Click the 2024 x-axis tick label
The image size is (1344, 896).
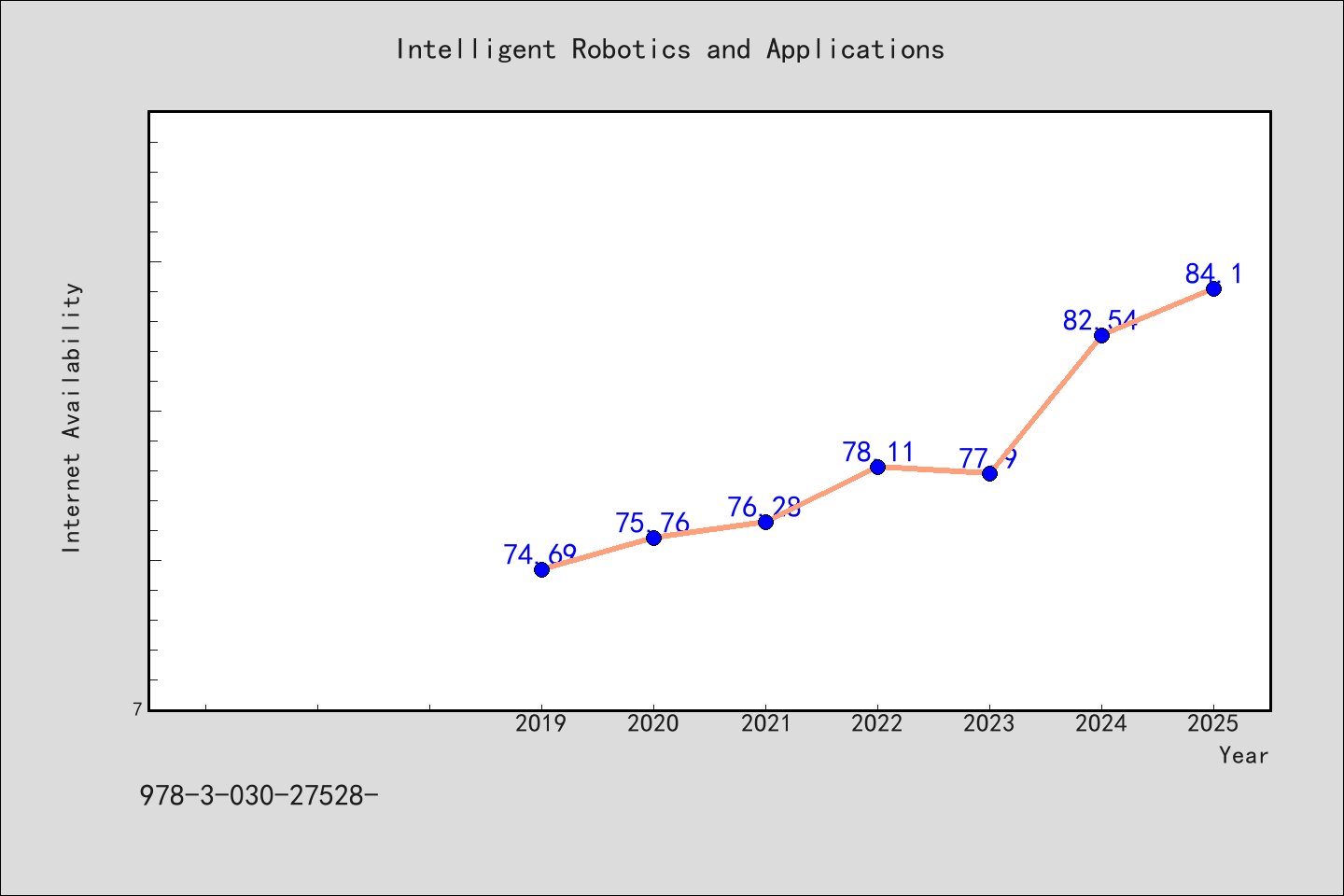pos(1101,723)
